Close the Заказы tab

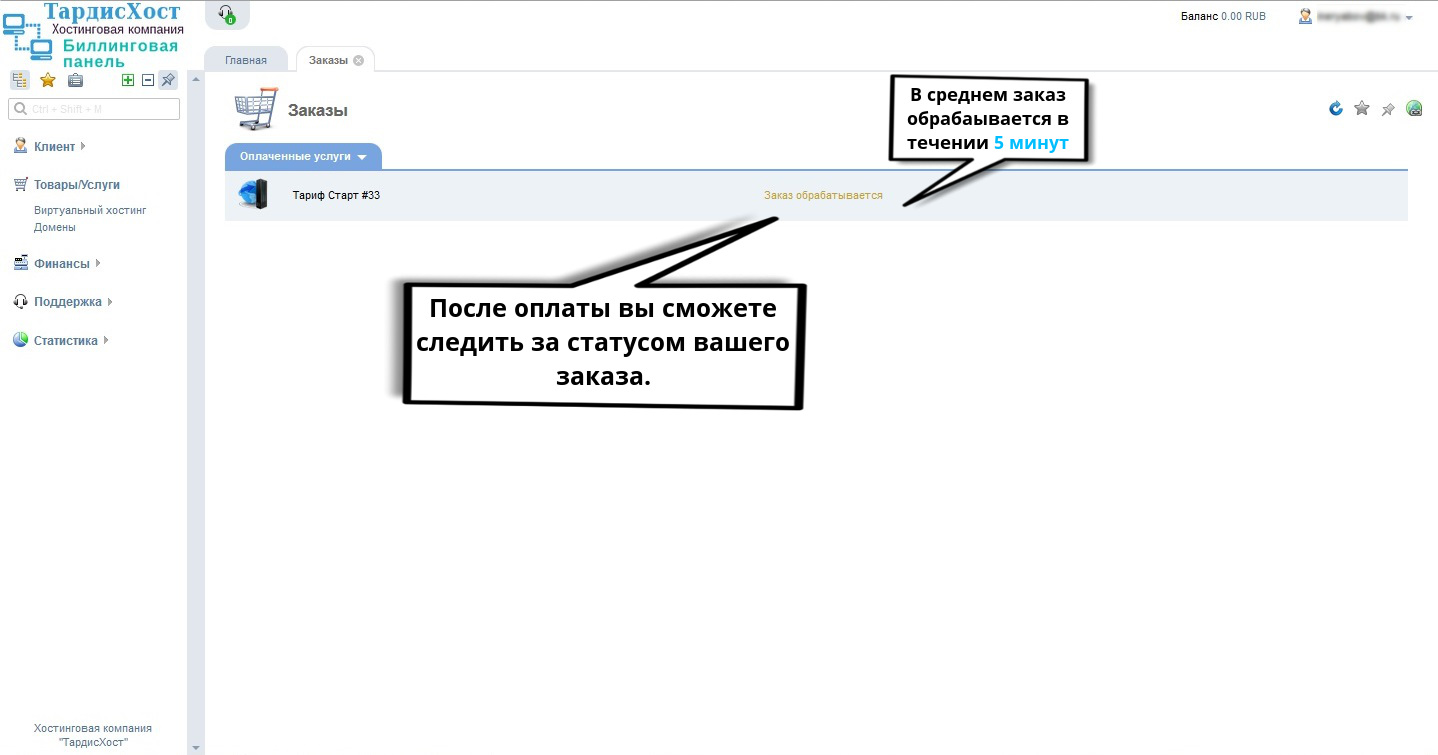tap(358, 60)
